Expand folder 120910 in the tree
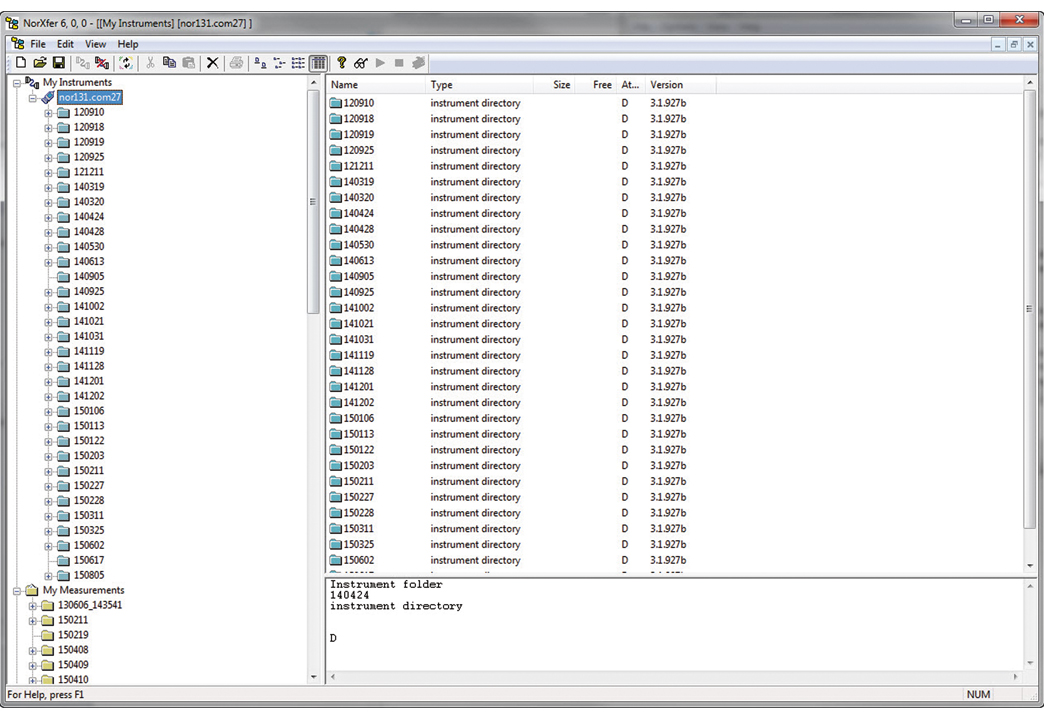Image resolution: width=1044 pixels, height=719 pixels. pos(48,113)
